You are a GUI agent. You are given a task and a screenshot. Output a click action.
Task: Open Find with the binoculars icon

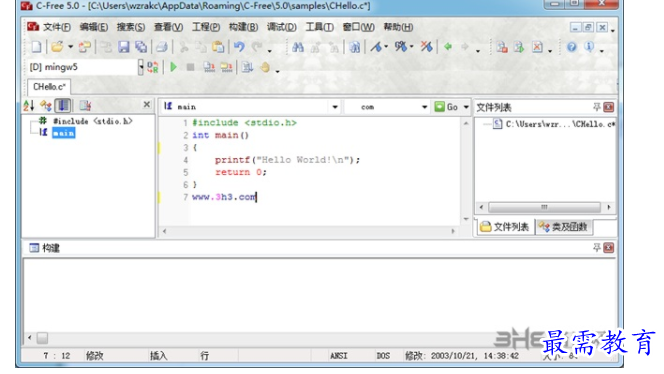tap(298, 47)
